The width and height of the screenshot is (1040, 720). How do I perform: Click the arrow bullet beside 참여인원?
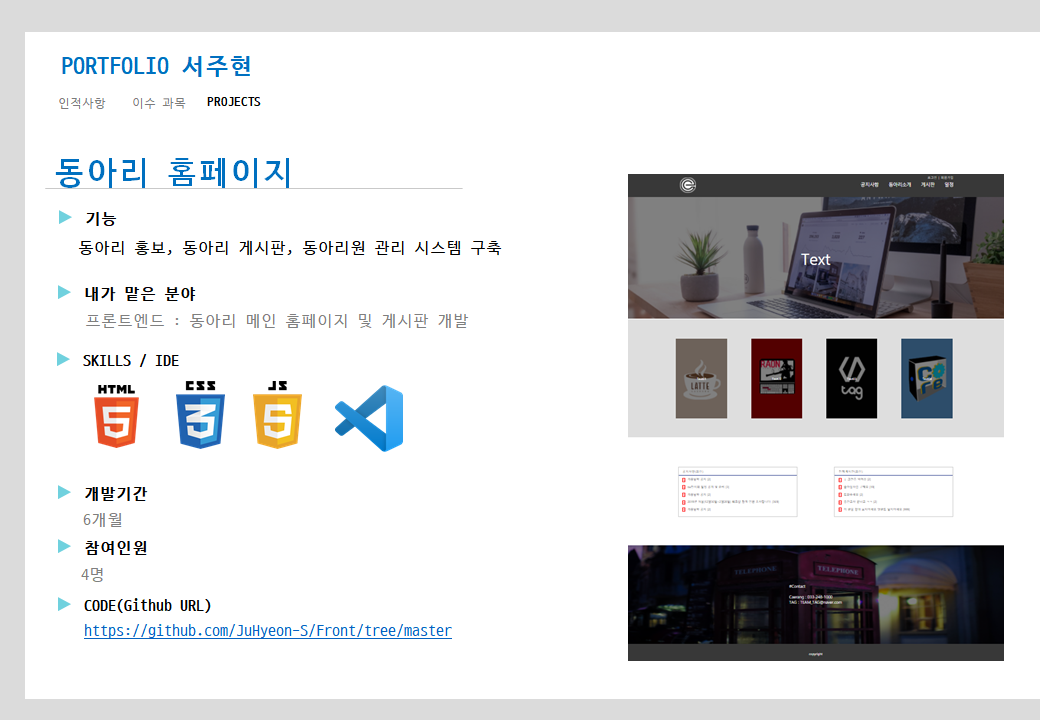click(x=64, y=546)
